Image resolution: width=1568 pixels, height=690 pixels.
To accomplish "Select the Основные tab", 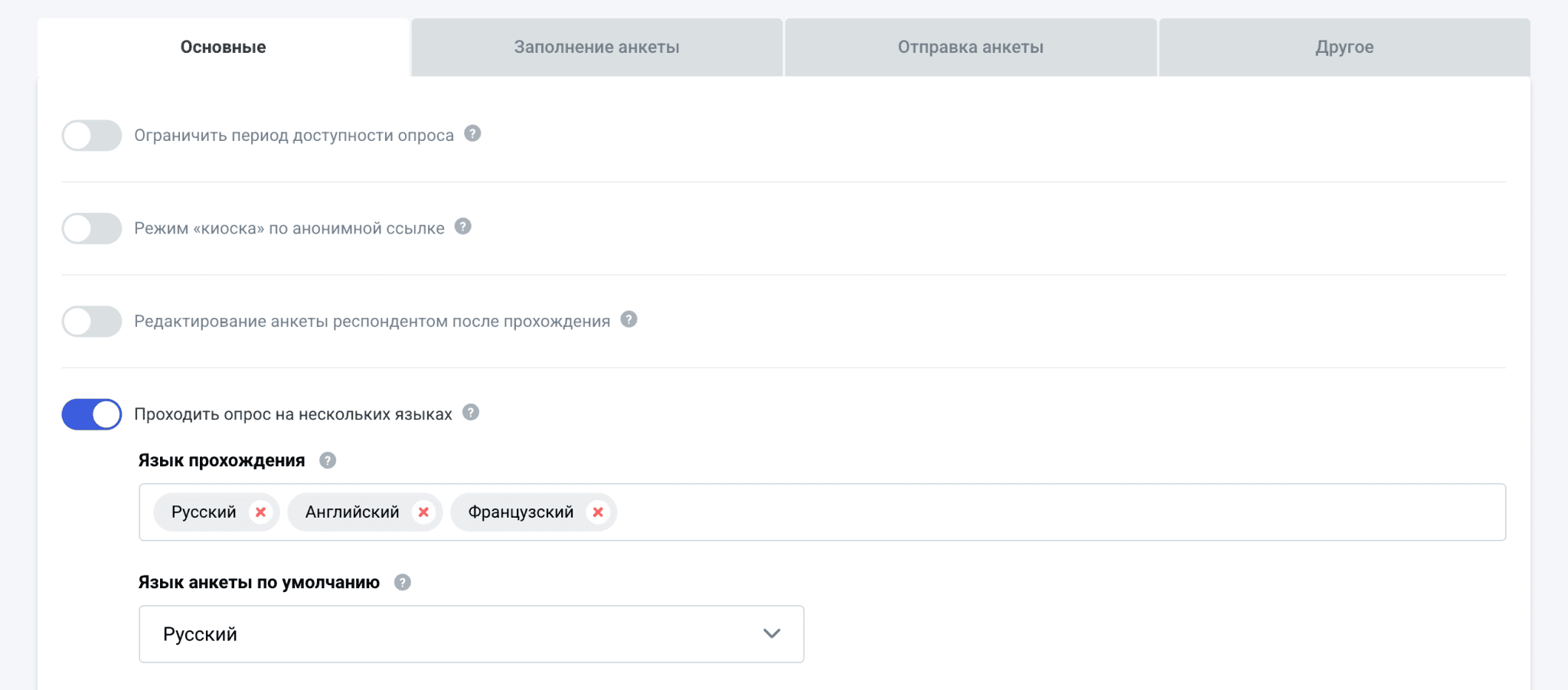I will (x=223, y=47).
